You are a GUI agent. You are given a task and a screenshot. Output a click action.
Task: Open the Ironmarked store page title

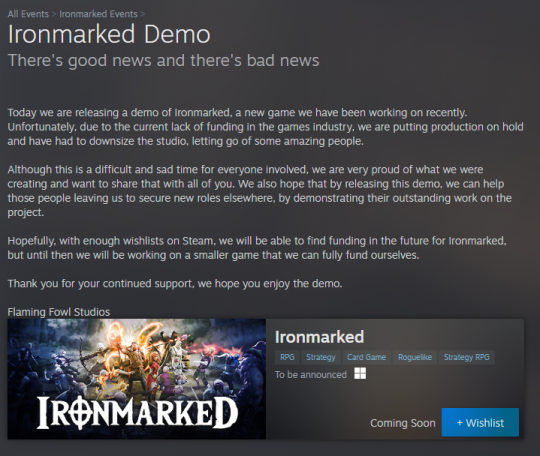pyautogui.click(x=319, y=337)
